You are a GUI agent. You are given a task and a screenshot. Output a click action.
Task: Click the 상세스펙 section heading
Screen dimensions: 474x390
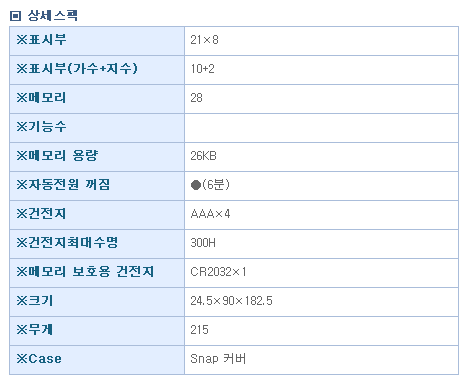click(x=53, y=15)
